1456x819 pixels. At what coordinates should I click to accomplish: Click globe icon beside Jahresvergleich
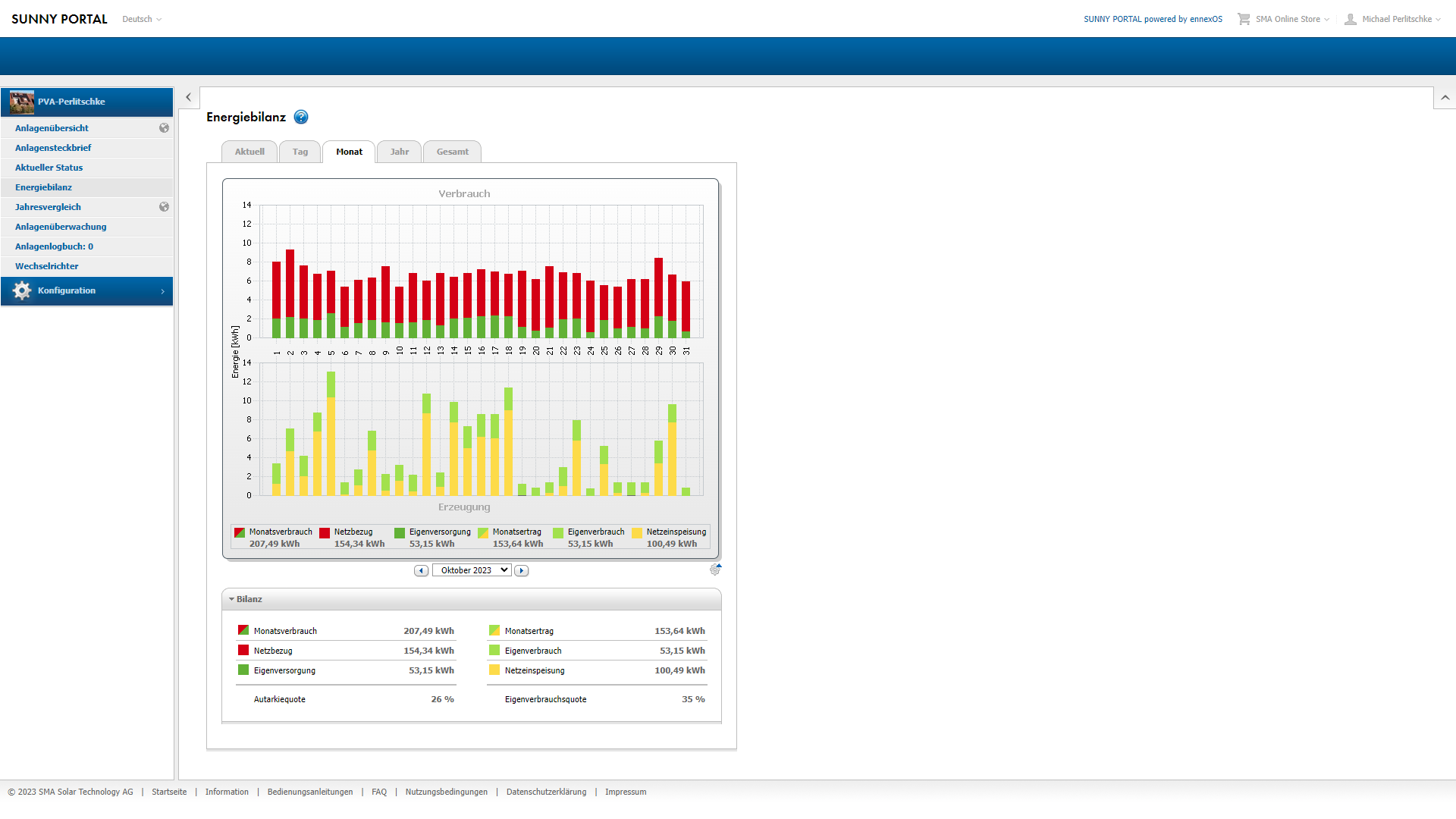[164, 207]
